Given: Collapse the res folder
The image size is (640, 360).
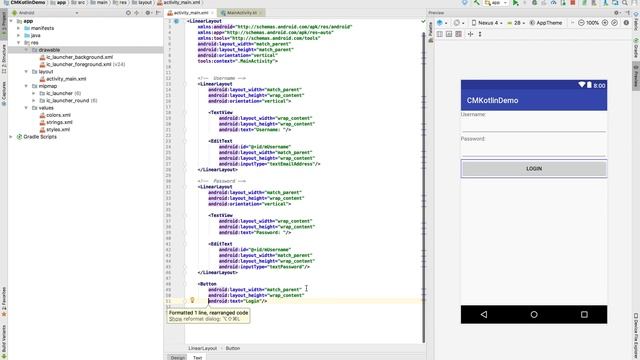Looking at the screenshot, I should 18,42.
